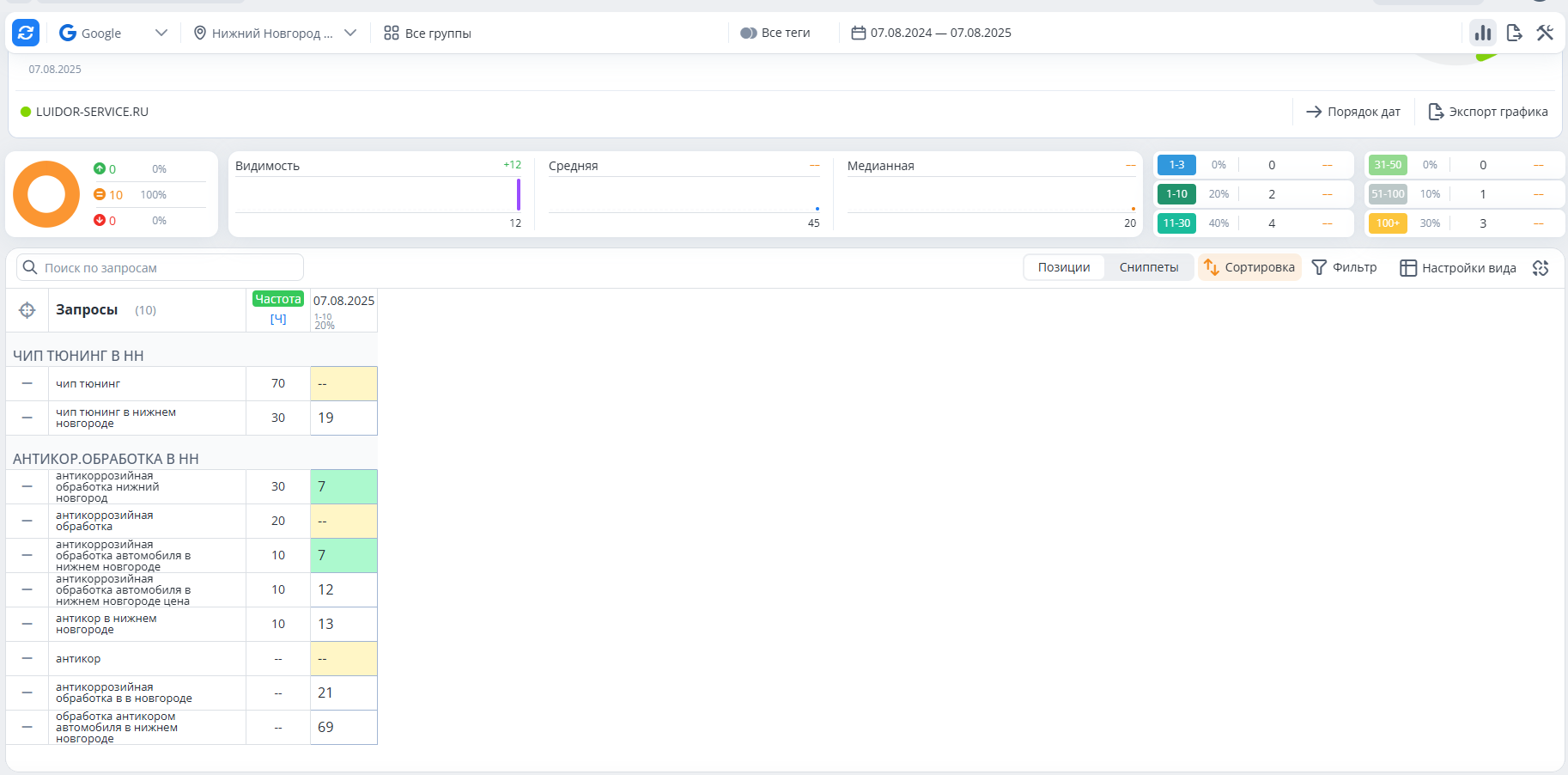
Task: Open the Фильтр filter options
Action: 1345,267
